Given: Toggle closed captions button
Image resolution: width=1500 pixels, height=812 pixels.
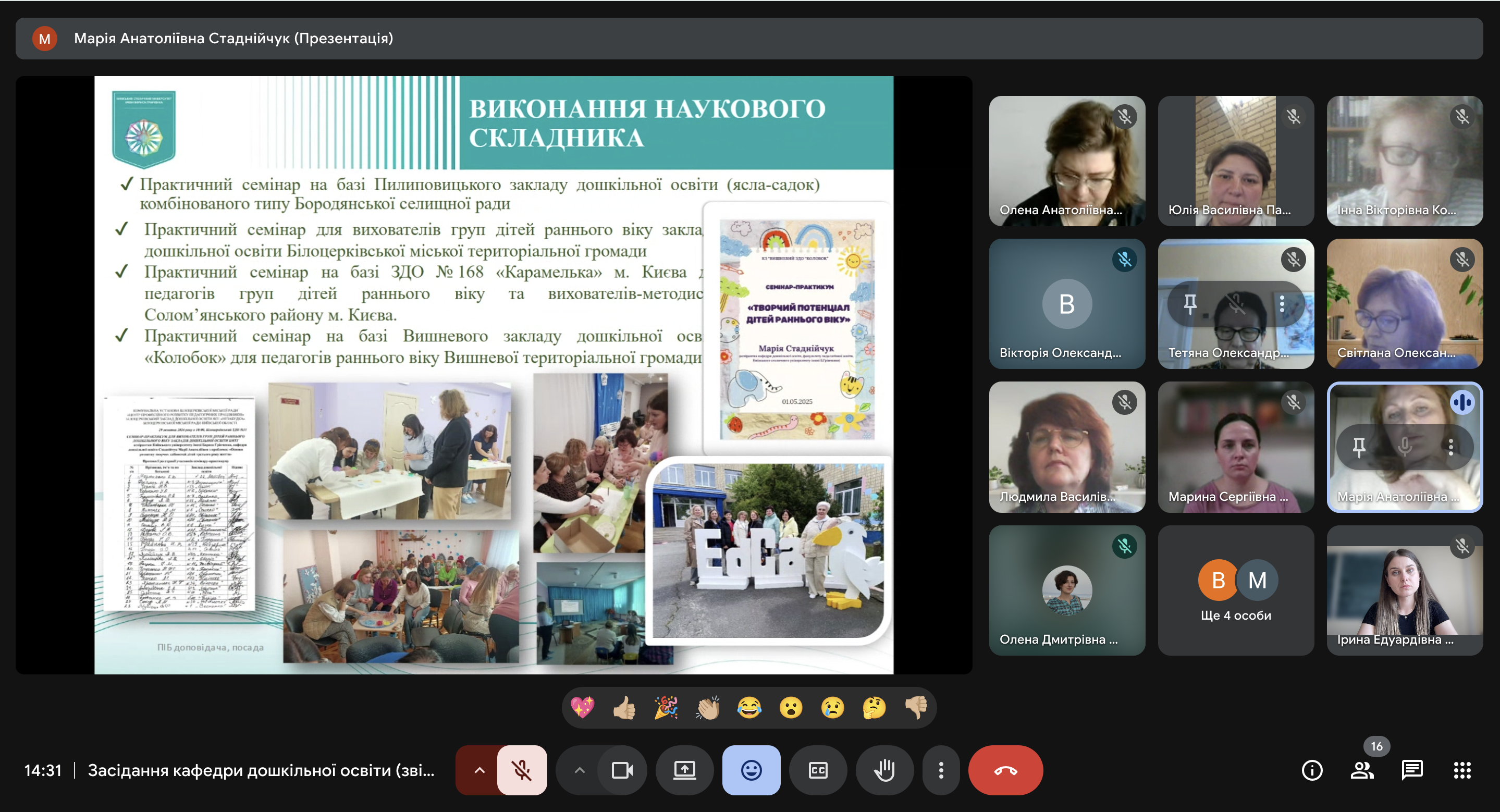Looking at the screenshot, I should click(x=818, y=770).
